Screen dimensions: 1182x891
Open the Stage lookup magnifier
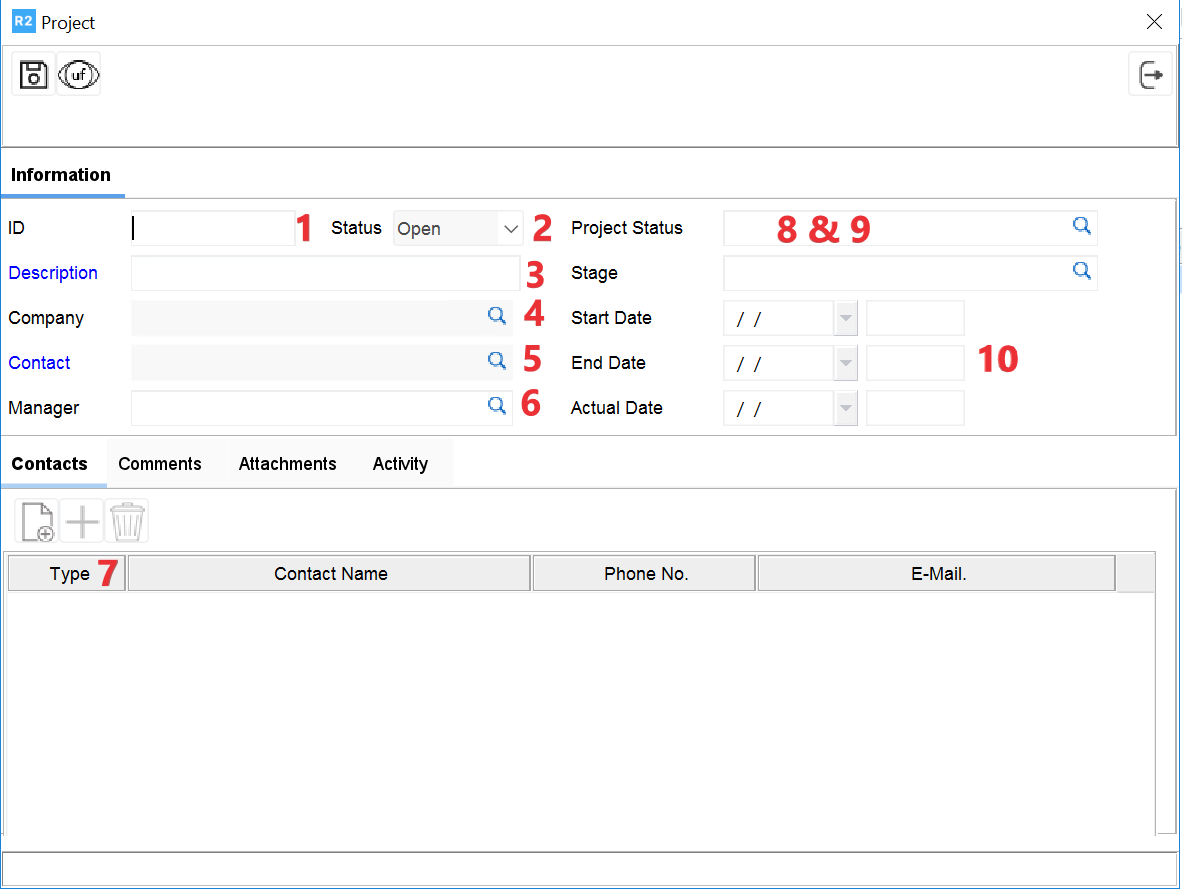pyautogui.click(x=1081, y=271)
